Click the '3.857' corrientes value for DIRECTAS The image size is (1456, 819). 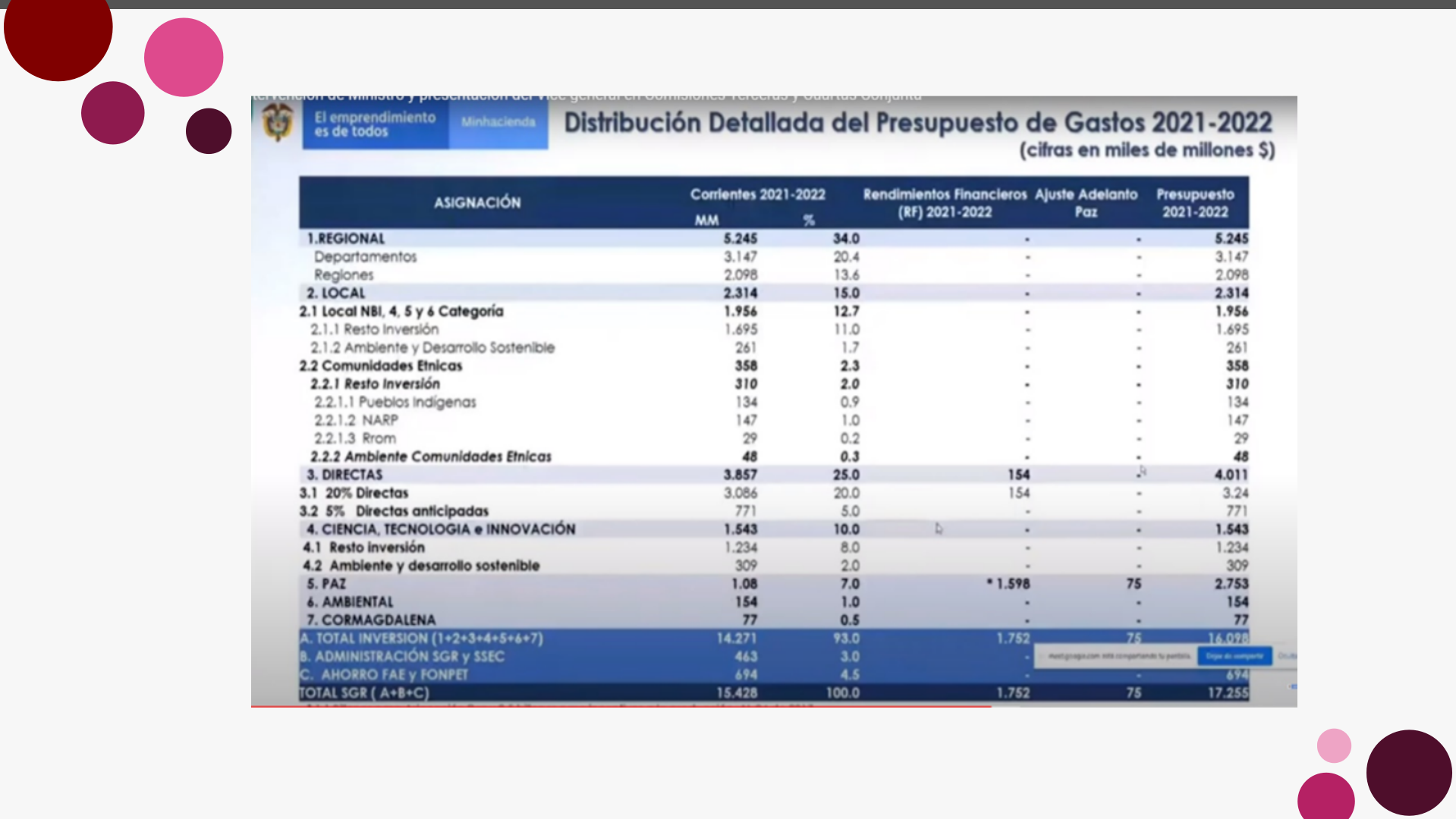click(x=740, y=475)
